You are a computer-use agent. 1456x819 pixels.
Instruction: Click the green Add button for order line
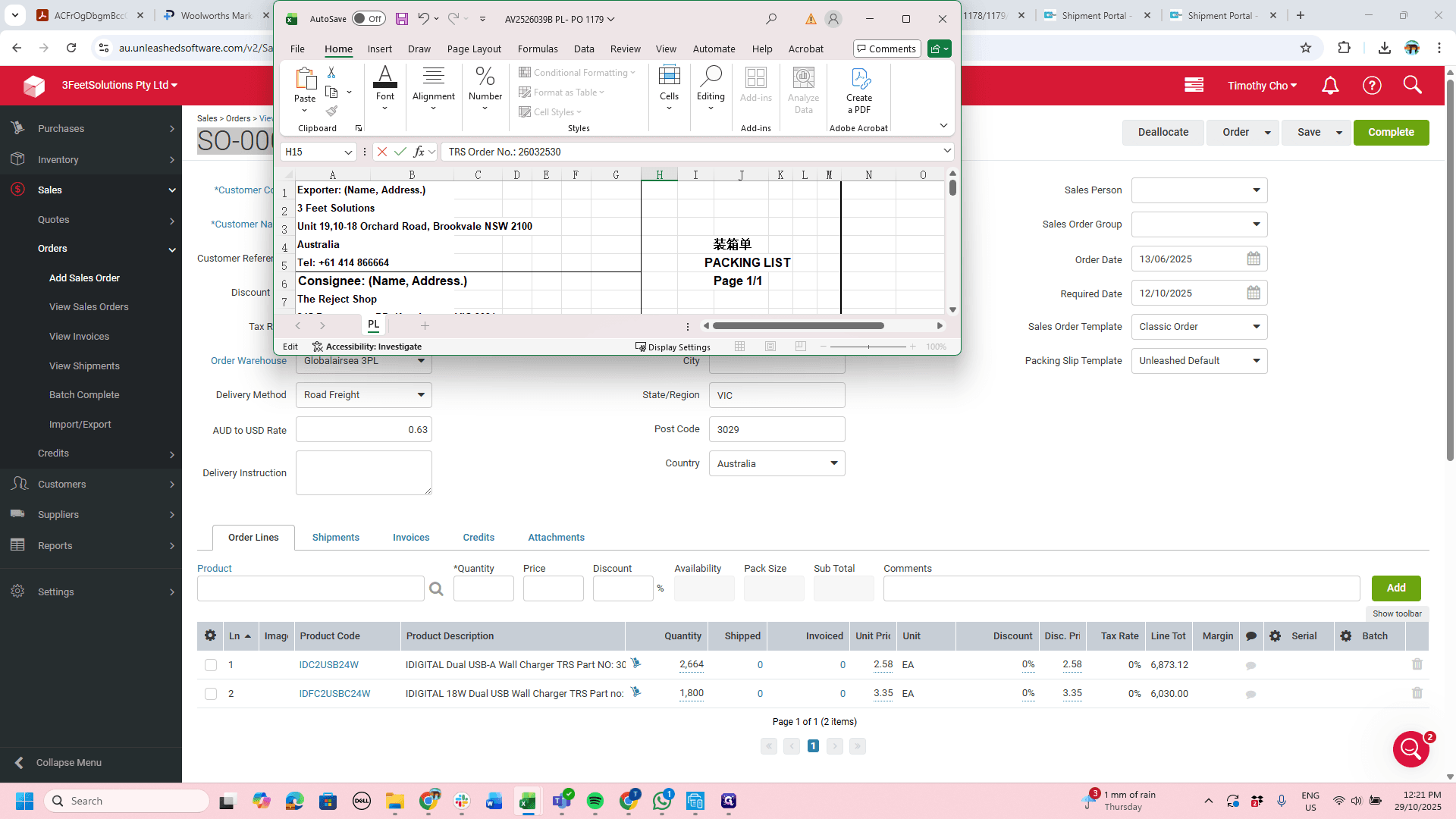pos(1396,588)
